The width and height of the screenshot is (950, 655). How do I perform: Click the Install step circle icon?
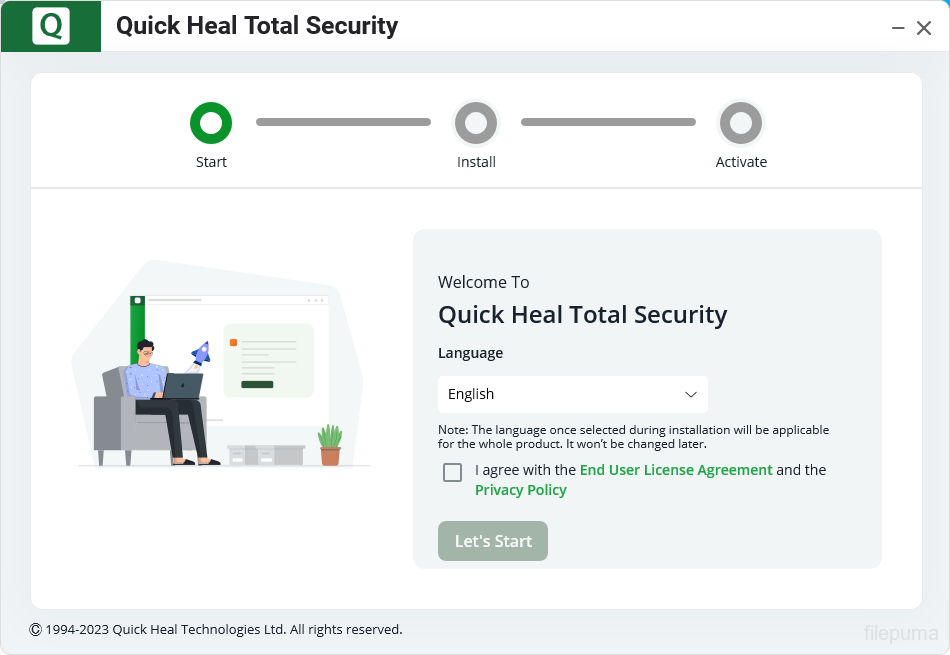(476, 123)
